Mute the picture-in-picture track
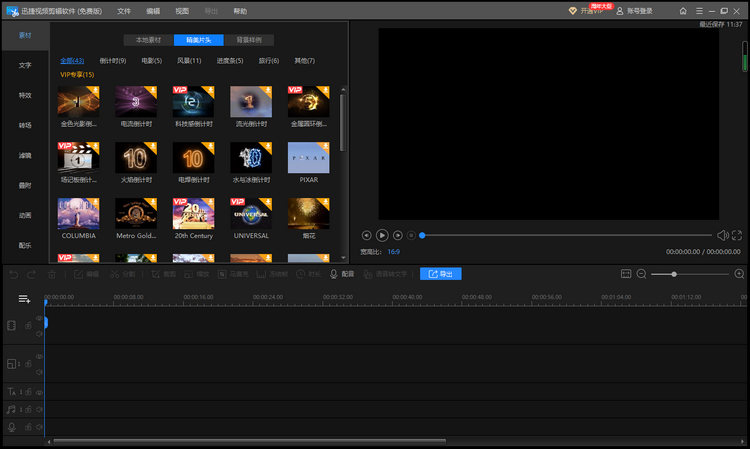The image size is (750, 449). (x=39, y=372)
